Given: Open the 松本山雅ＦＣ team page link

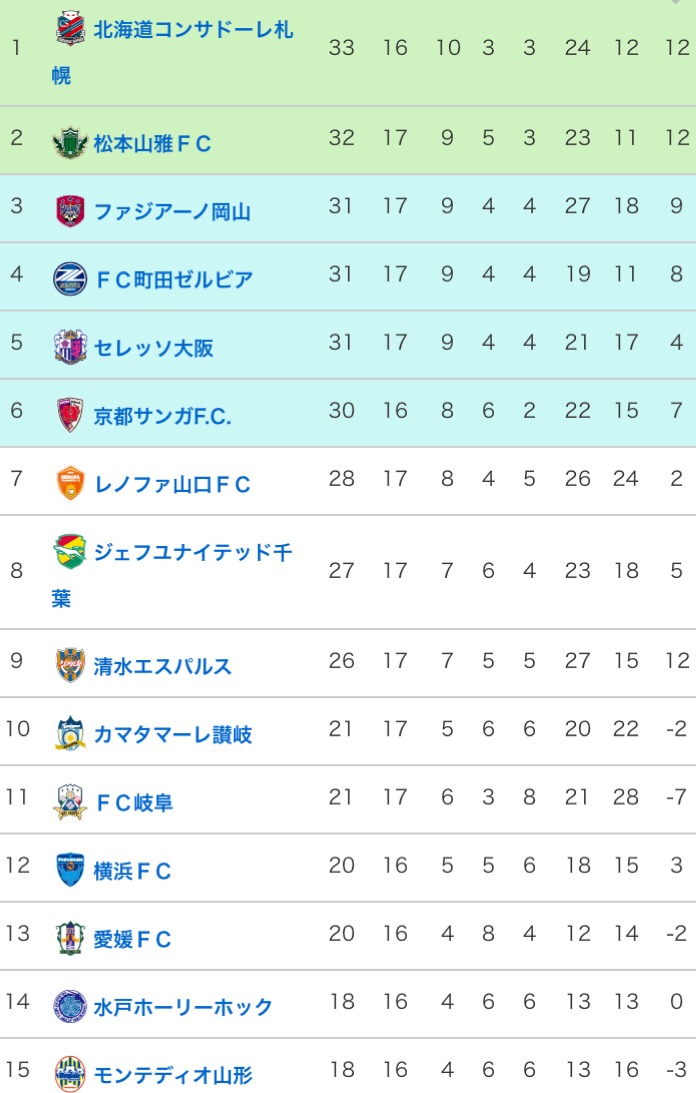Looking at the screenshot, I should [x=153, y=143].
